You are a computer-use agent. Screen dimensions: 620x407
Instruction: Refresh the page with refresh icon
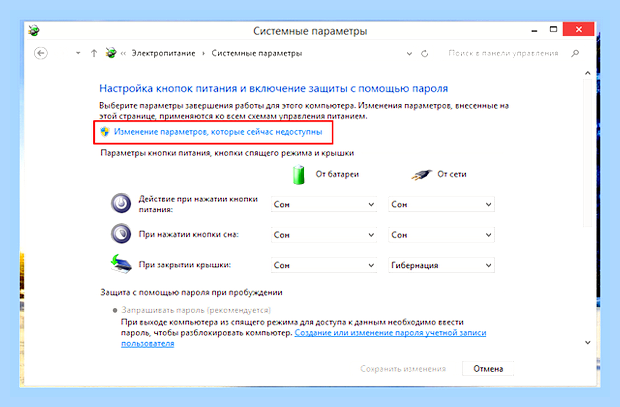(425, 53)
